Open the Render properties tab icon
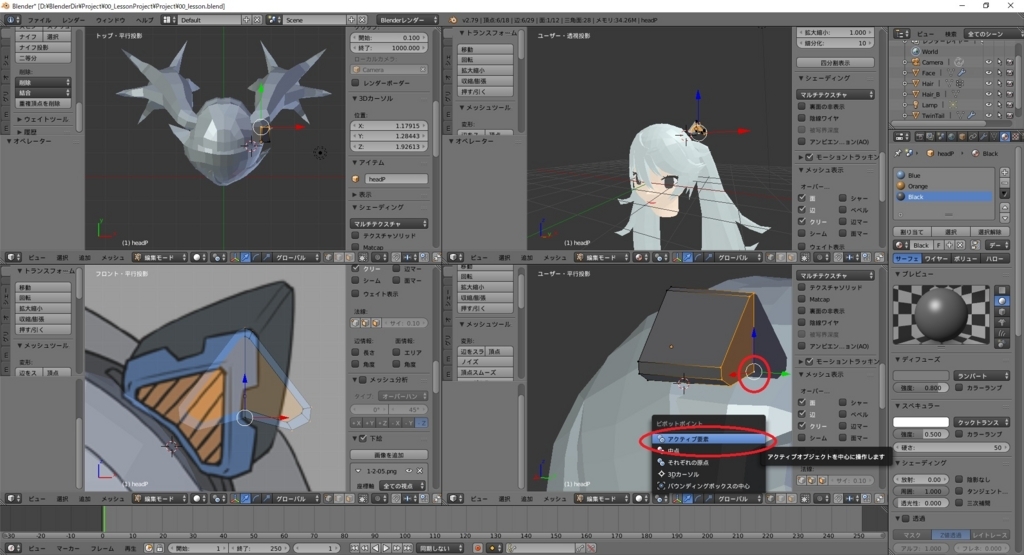1024x555 pixels. (x=920, y=136)
